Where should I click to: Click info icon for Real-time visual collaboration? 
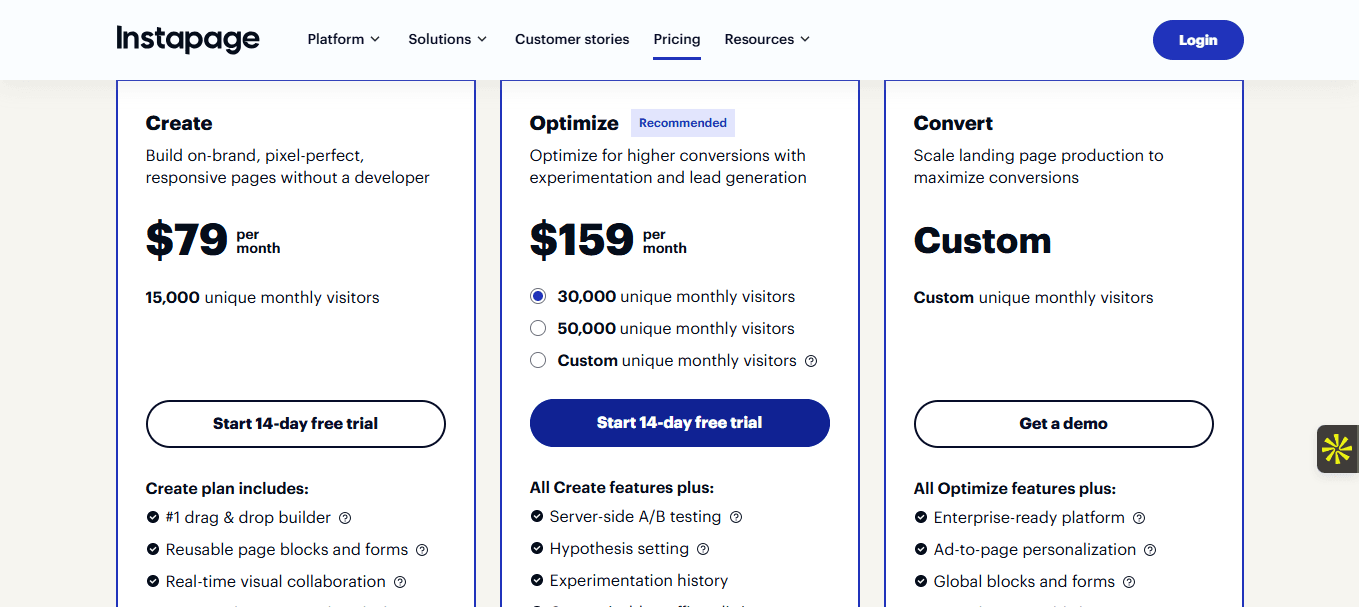pos(400,582)
